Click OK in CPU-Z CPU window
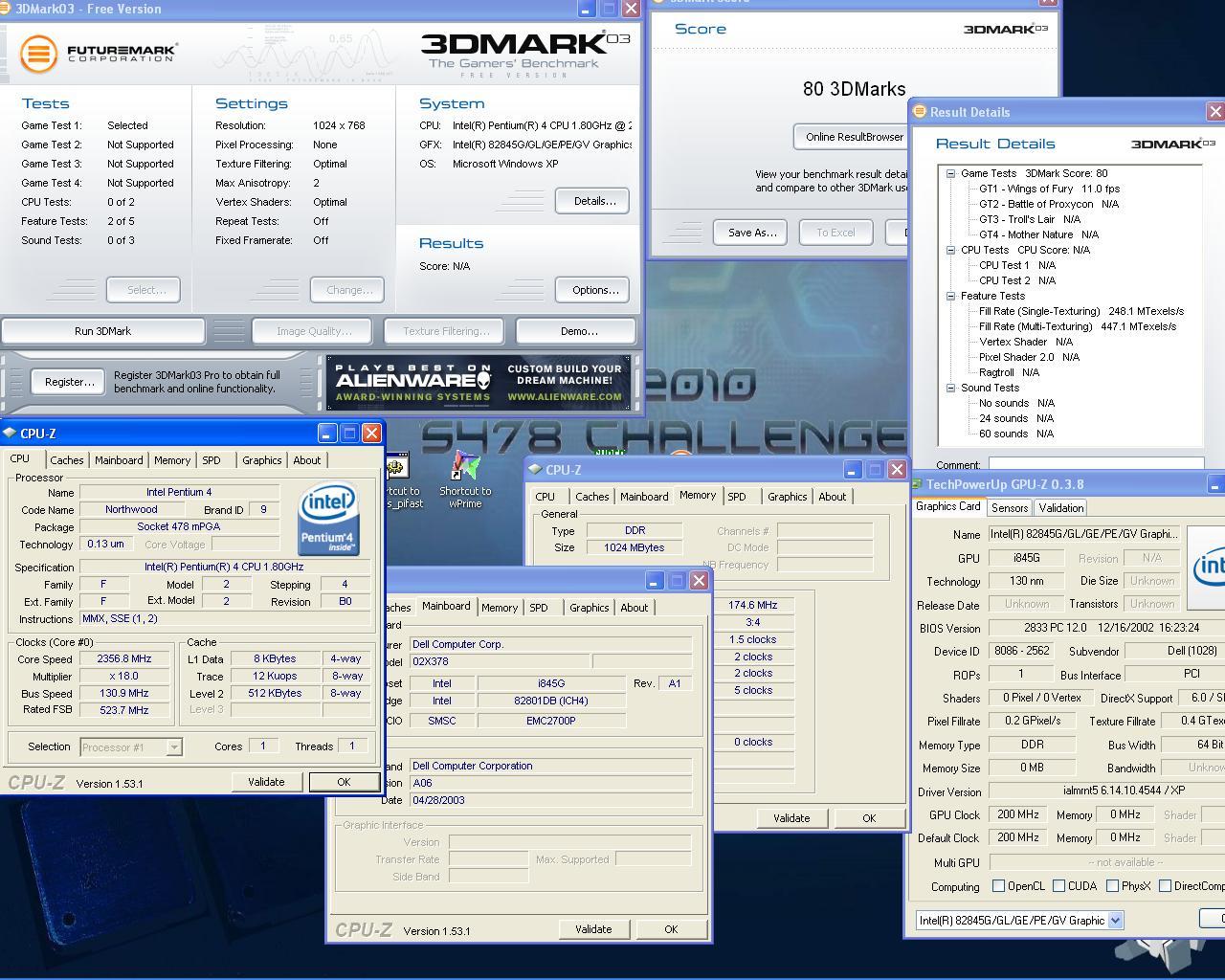This screenshot has width=1225, height=980. [x=344, y=782]
